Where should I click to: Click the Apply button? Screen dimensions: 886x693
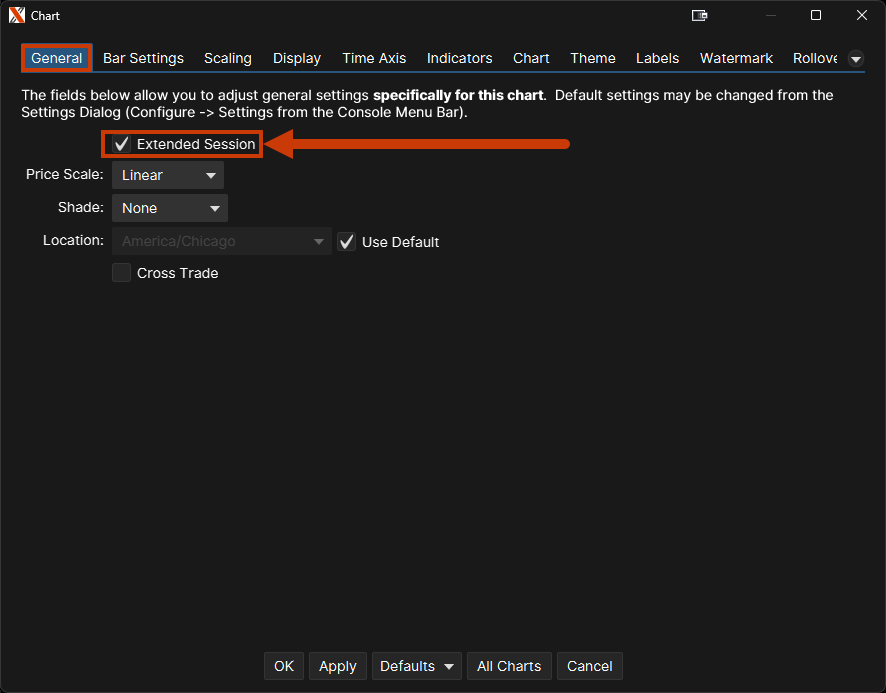pos(338,666)
